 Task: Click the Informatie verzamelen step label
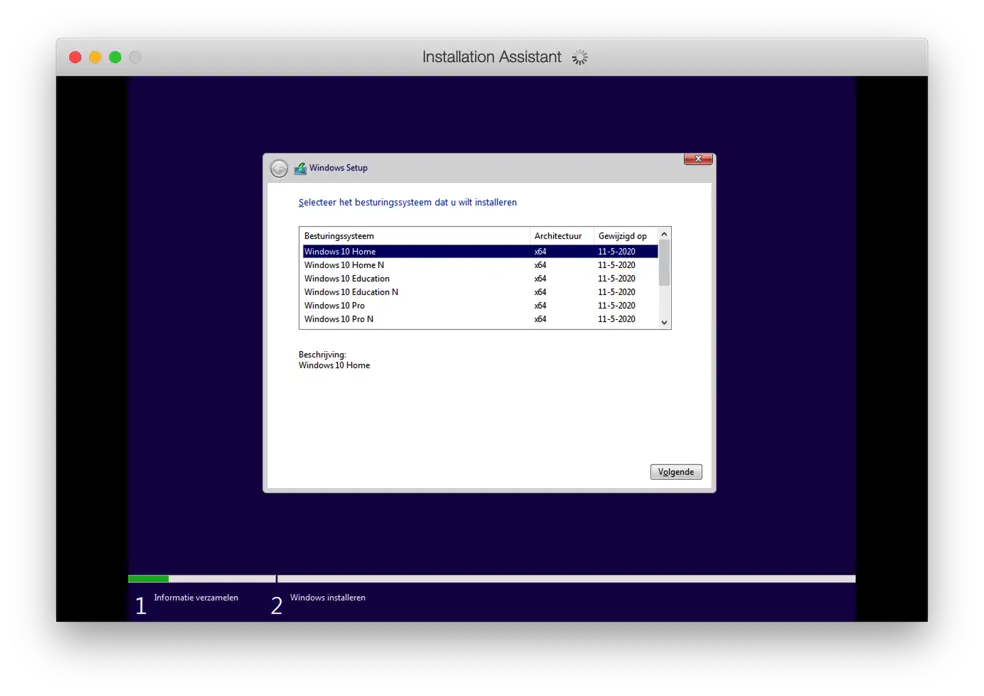click(196, 598)
